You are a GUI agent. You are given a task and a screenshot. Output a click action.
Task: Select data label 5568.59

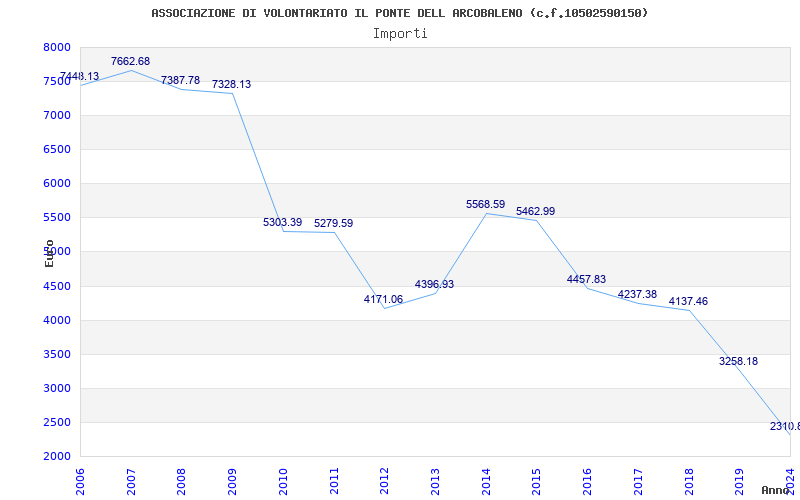point(486,205)
